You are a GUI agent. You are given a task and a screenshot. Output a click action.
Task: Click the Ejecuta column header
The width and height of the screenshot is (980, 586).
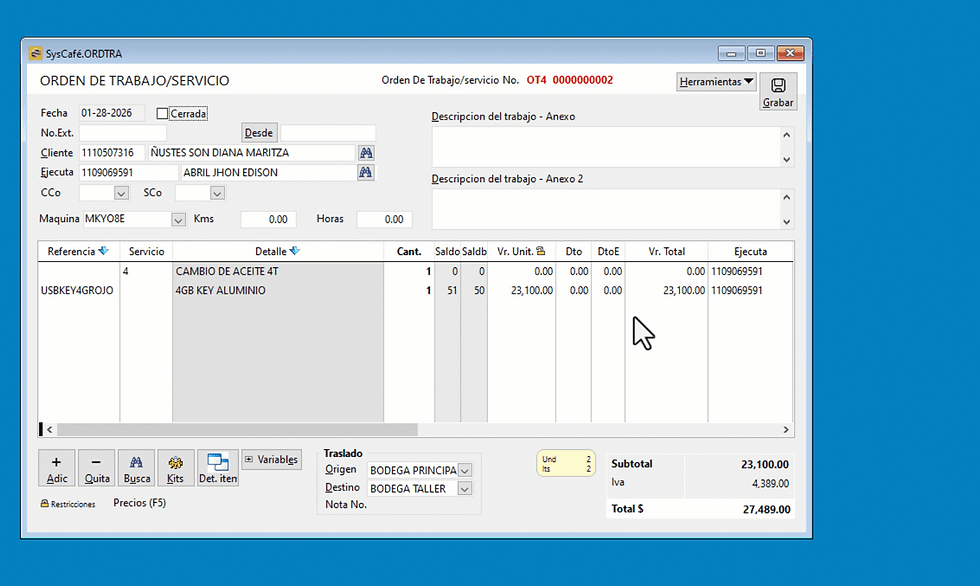coord(751,251)
